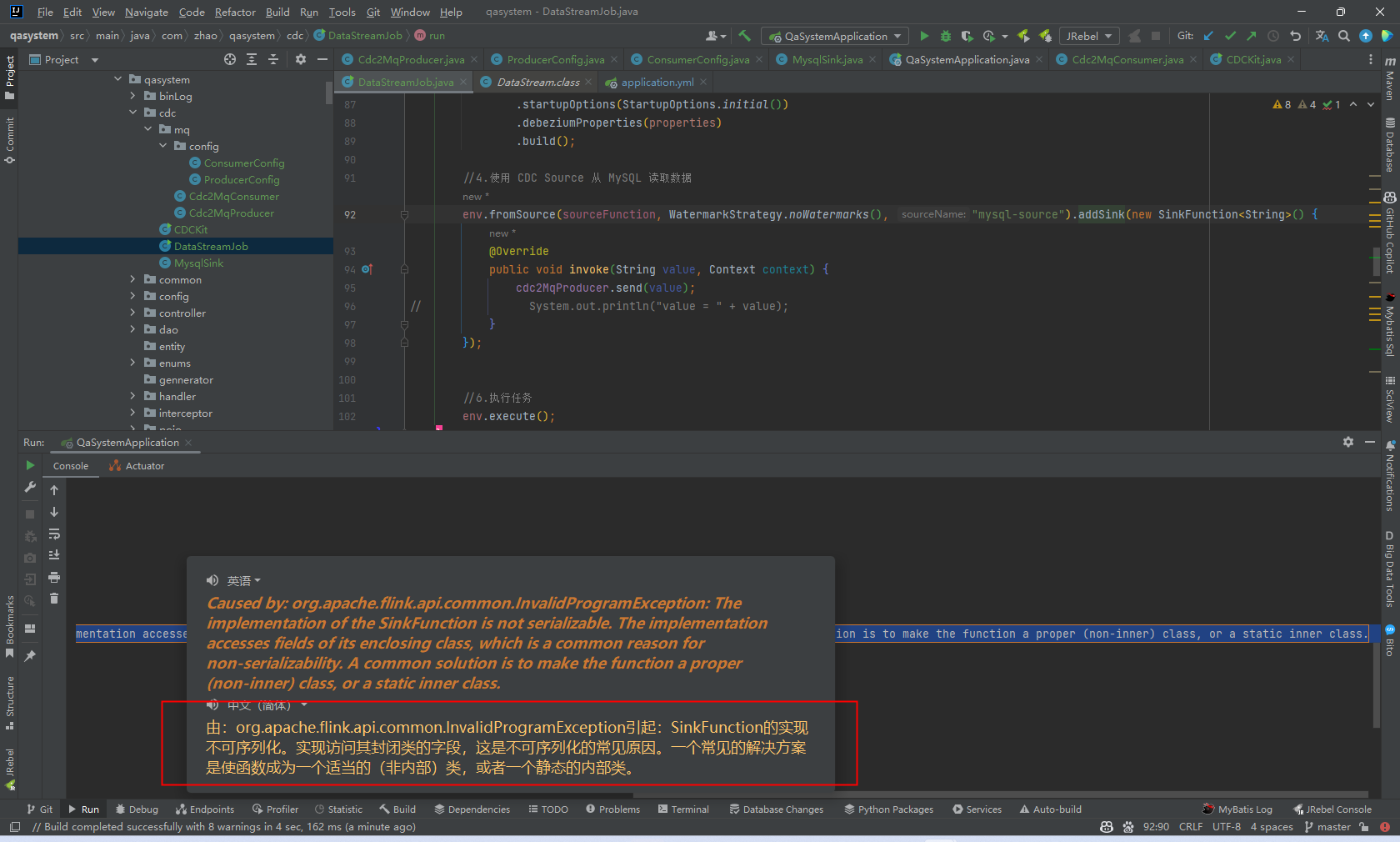Expand the common folder in project tree
1400x842 pixels.
[x=132, y=279]
